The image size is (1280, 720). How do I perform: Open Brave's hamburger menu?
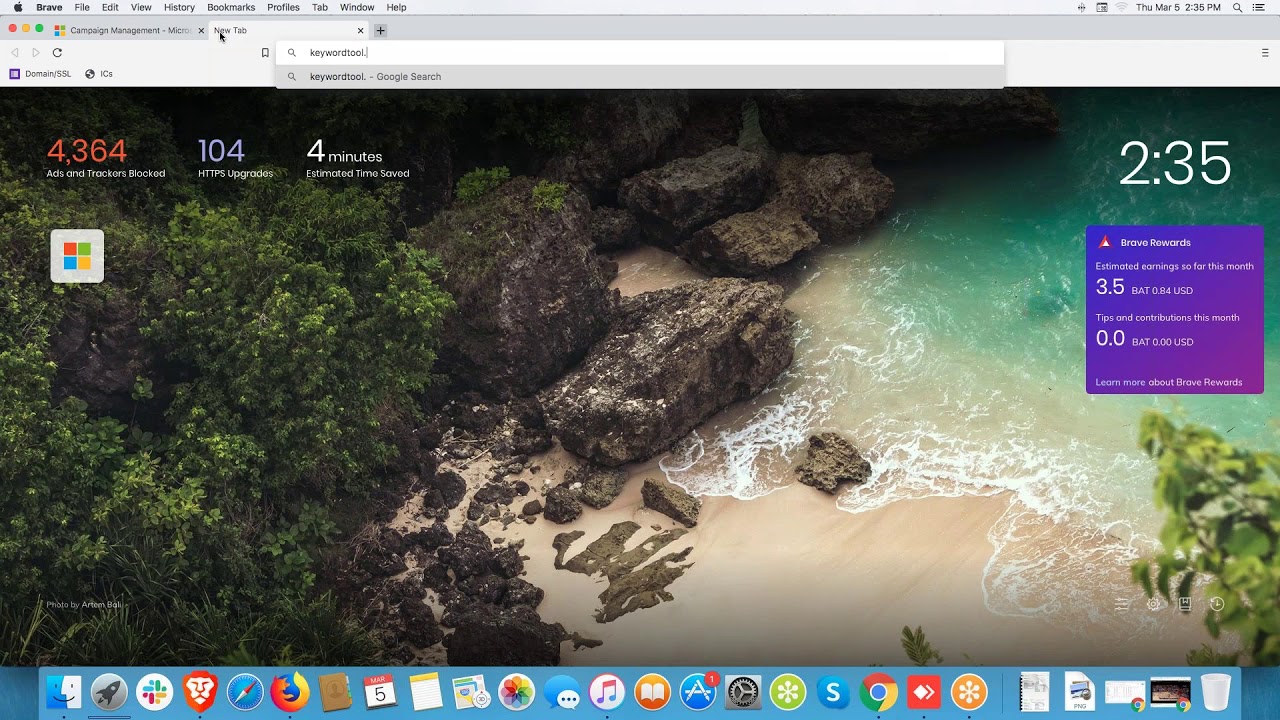click(1265, 53)
